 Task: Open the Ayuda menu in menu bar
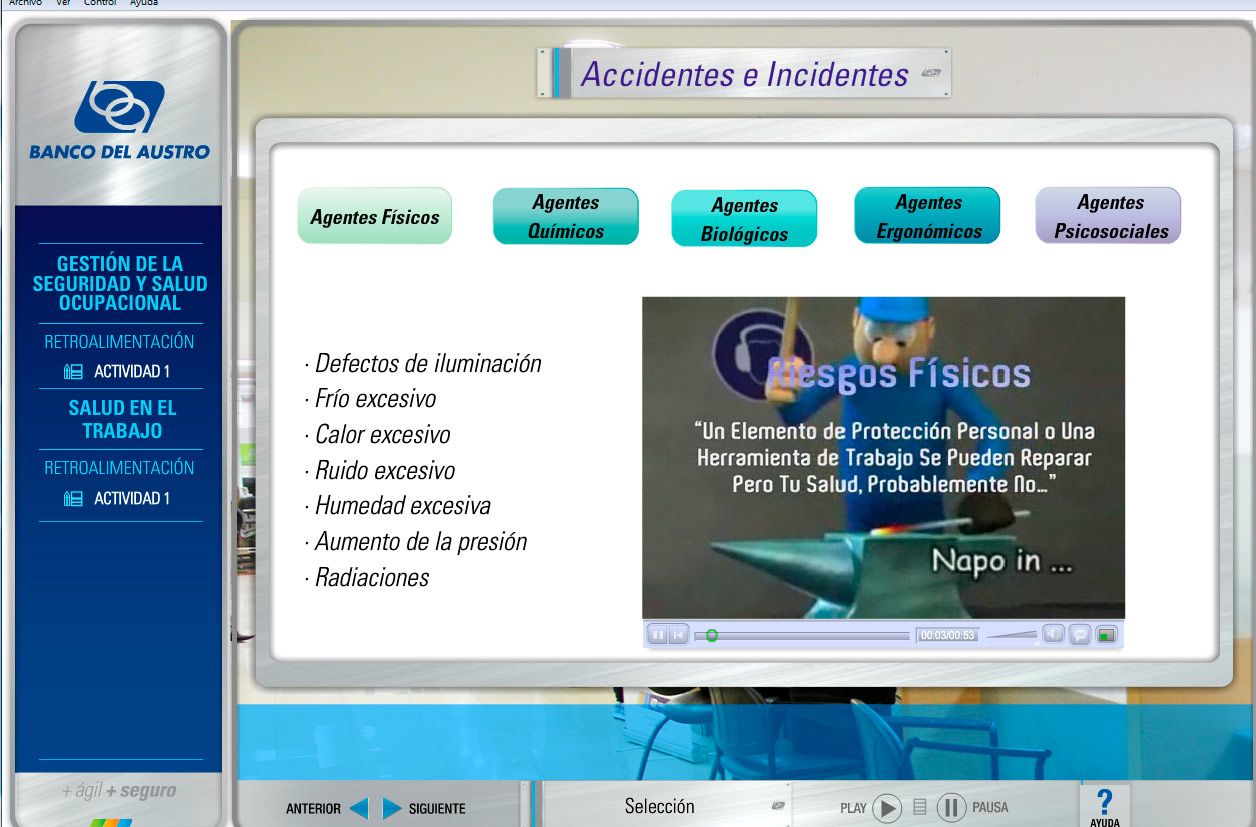pos(144,3)
